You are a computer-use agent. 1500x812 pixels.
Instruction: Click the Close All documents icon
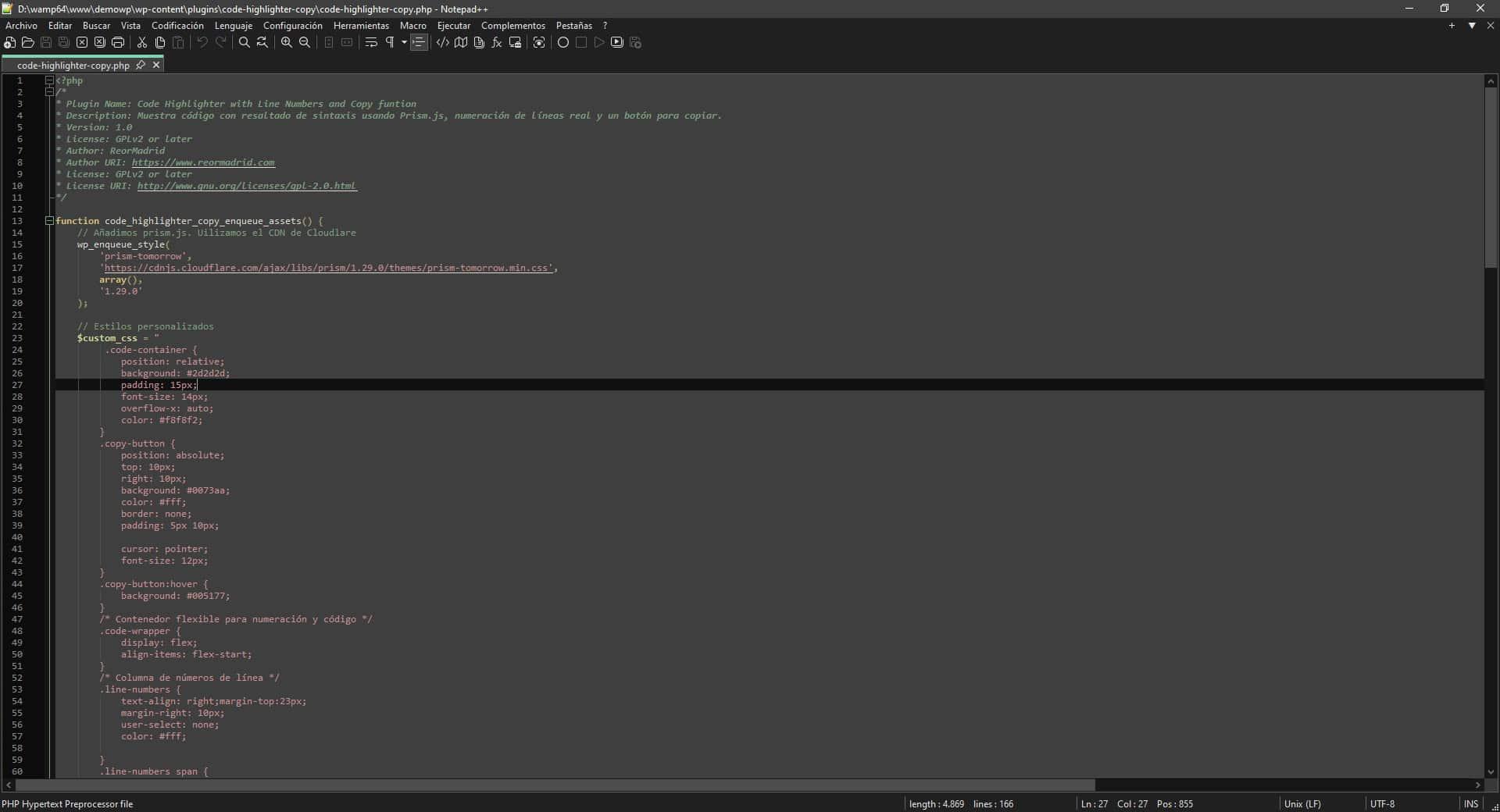click(100, 42)
